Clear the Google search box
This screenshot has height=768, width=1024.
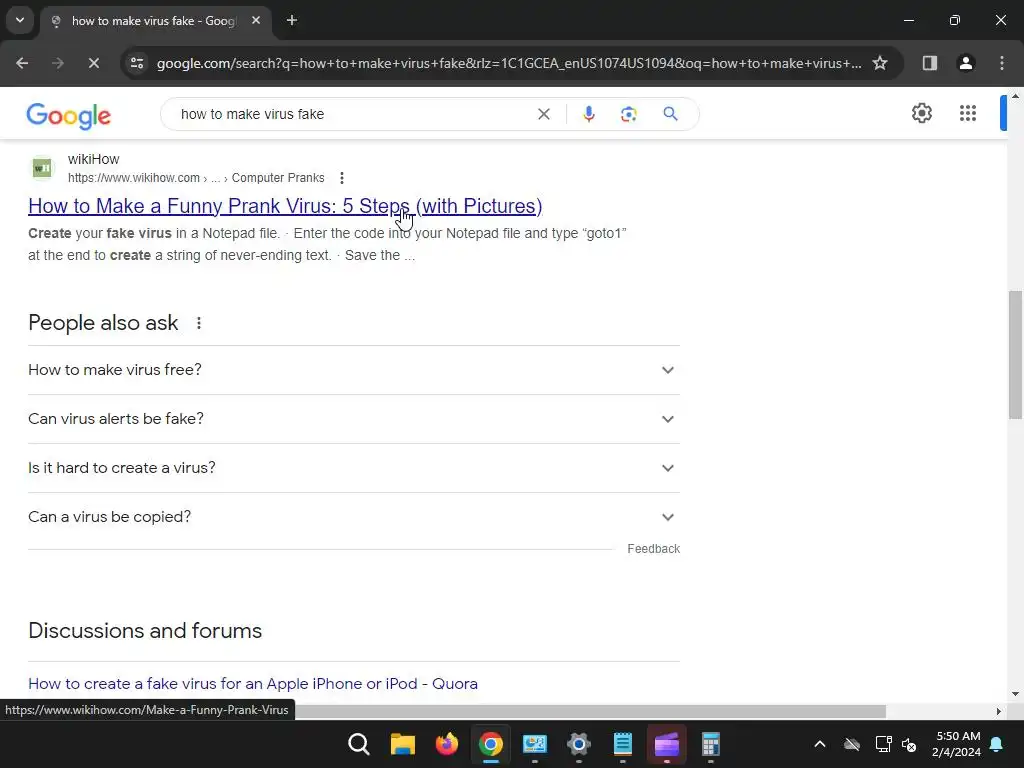point(543,114)
